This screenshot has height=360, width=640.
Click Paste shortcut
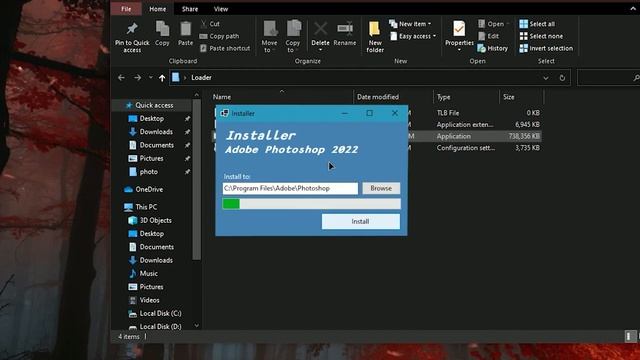[225, 48]
